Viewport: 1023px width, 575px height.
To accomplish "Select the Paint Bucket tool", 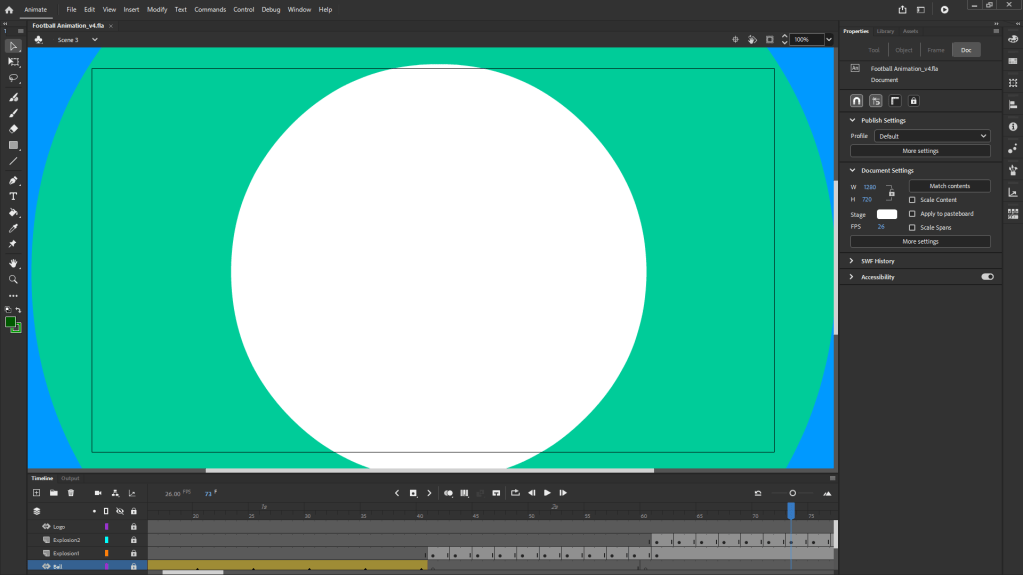I will (14, 213).
